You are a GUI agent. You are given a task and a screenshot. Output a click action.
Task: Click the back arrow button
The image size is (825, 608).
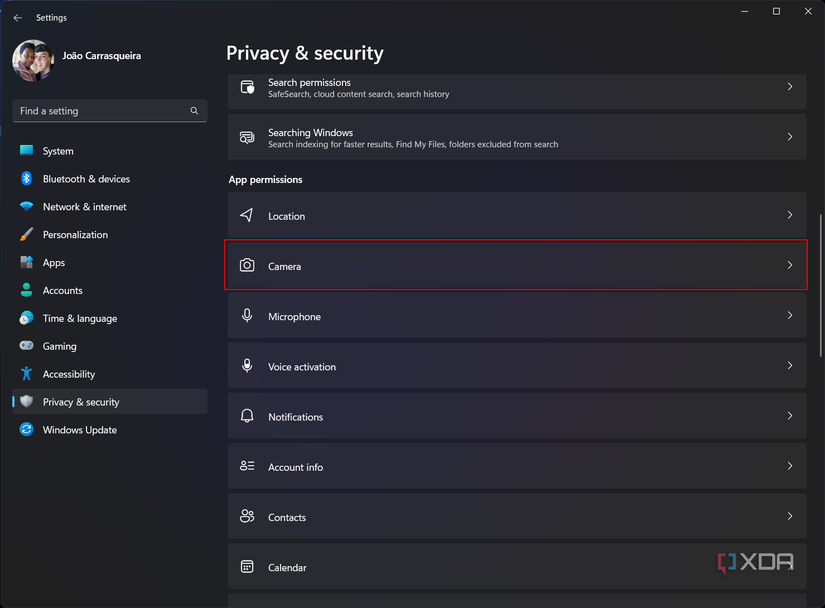coord(17,18)
